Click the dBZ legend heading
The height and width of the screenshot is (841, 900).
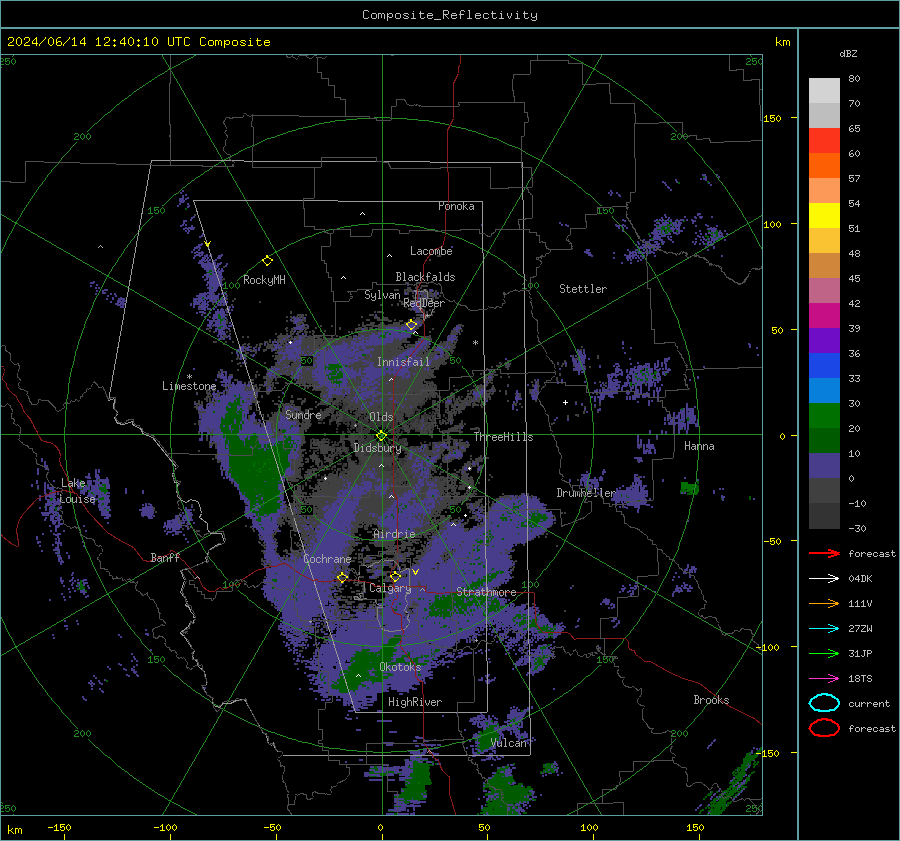click(848, 53)
